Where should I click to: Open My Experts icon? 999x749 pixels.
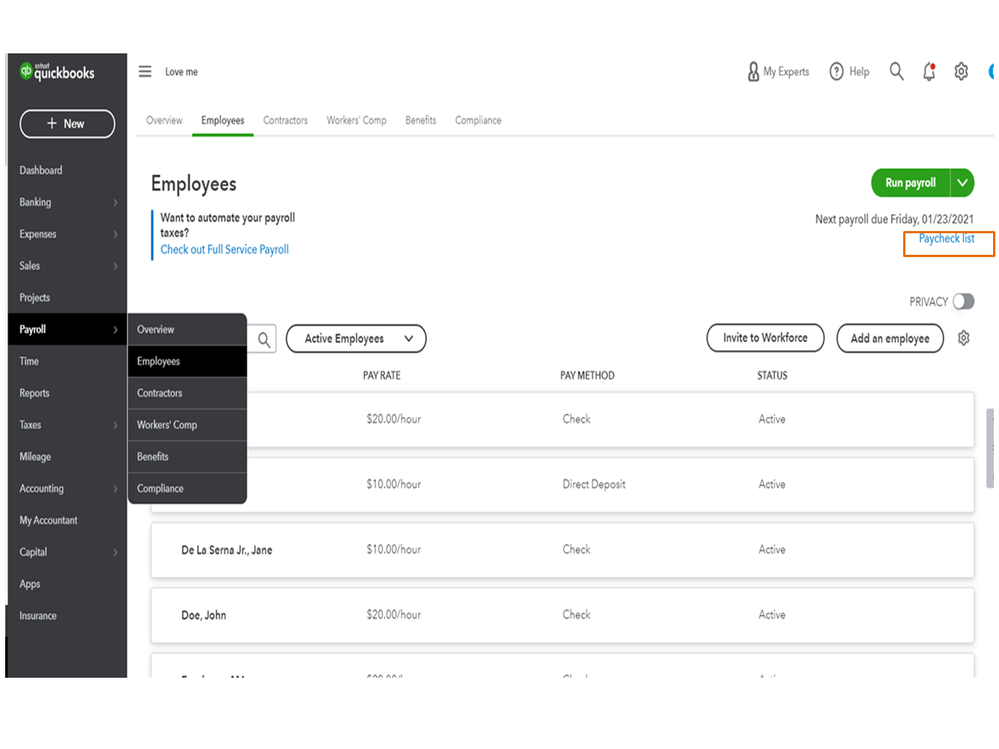(753, 72)
